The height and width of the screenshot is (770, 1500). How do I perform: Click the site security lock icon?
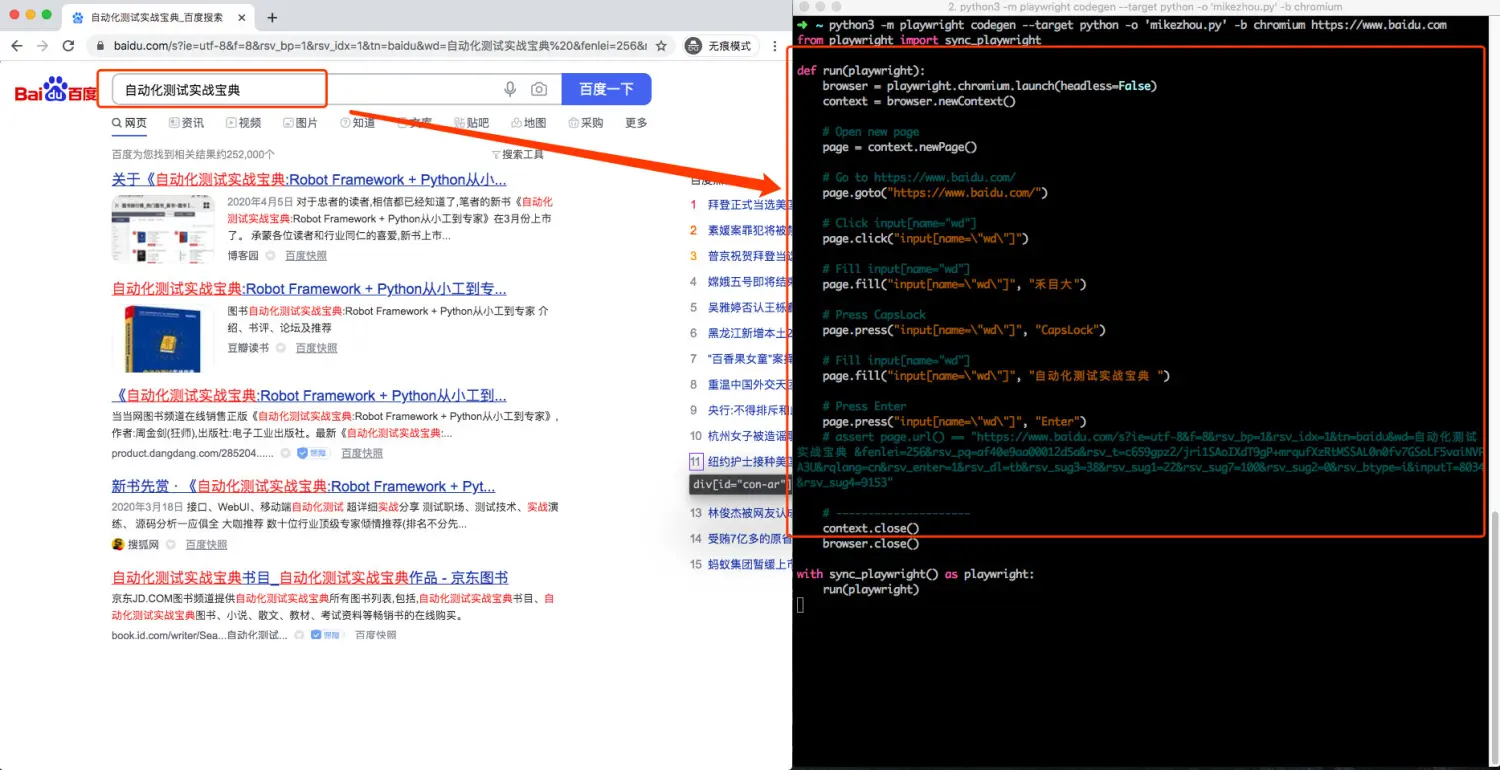pos(100,46)
